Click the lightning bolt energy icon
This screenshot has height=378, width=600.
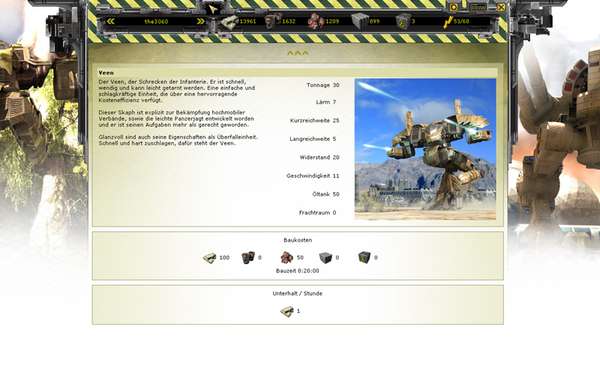[448, 22]
